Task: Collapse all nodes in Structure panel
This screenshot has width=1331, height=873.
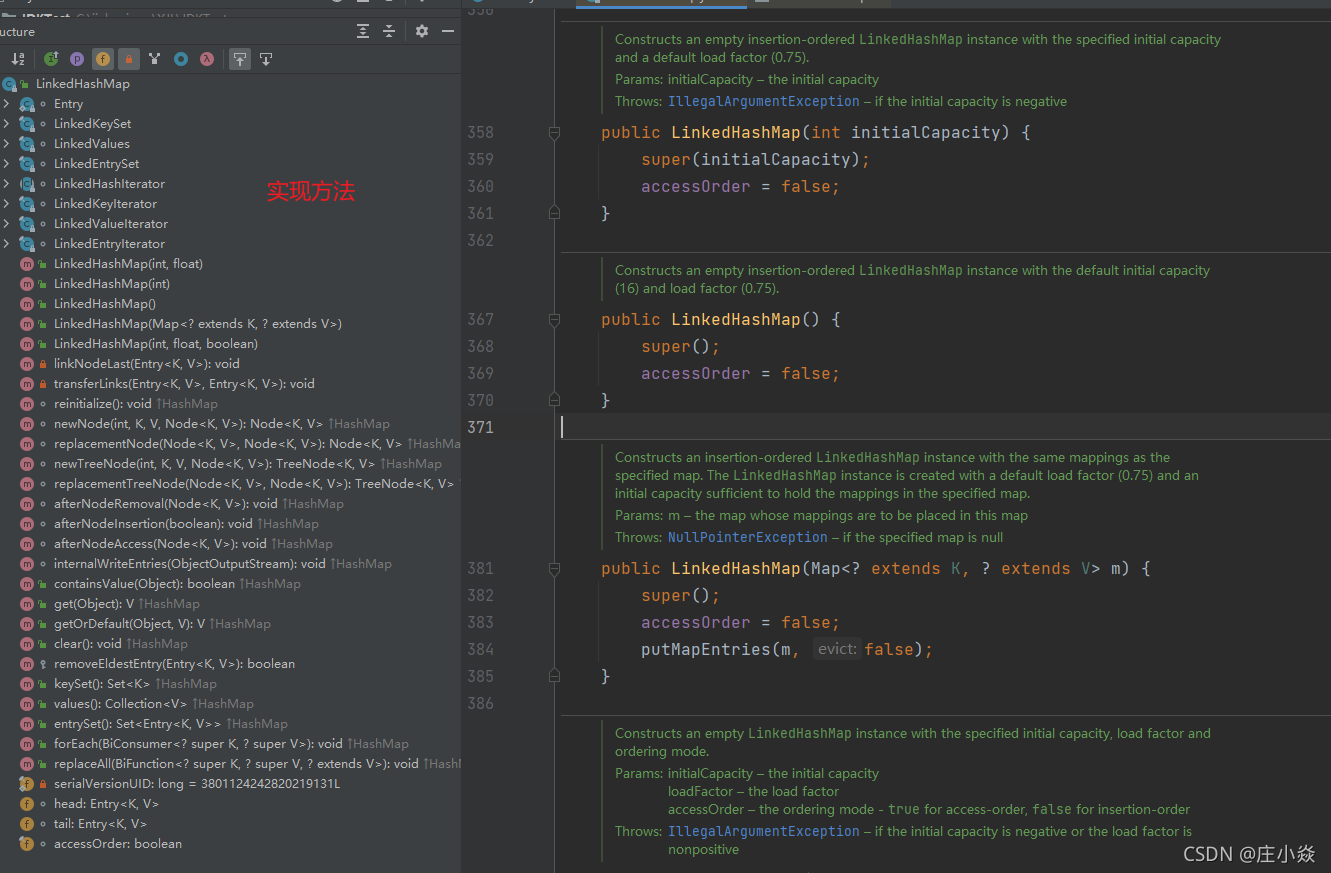Action: point(389,31)
